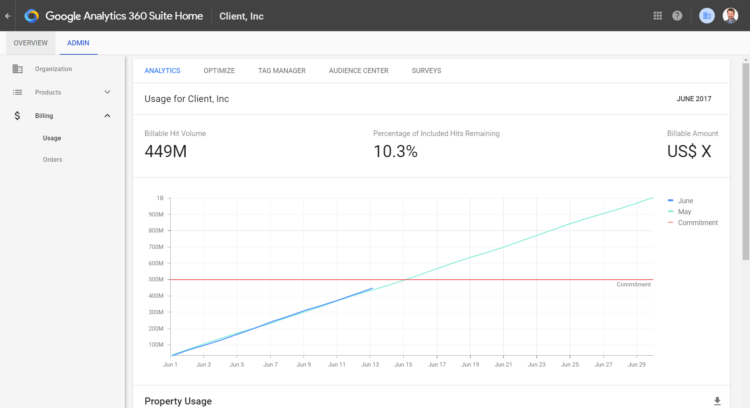750x408 pixels.
Task: Click the Products list icon
Action: point(18,92)
